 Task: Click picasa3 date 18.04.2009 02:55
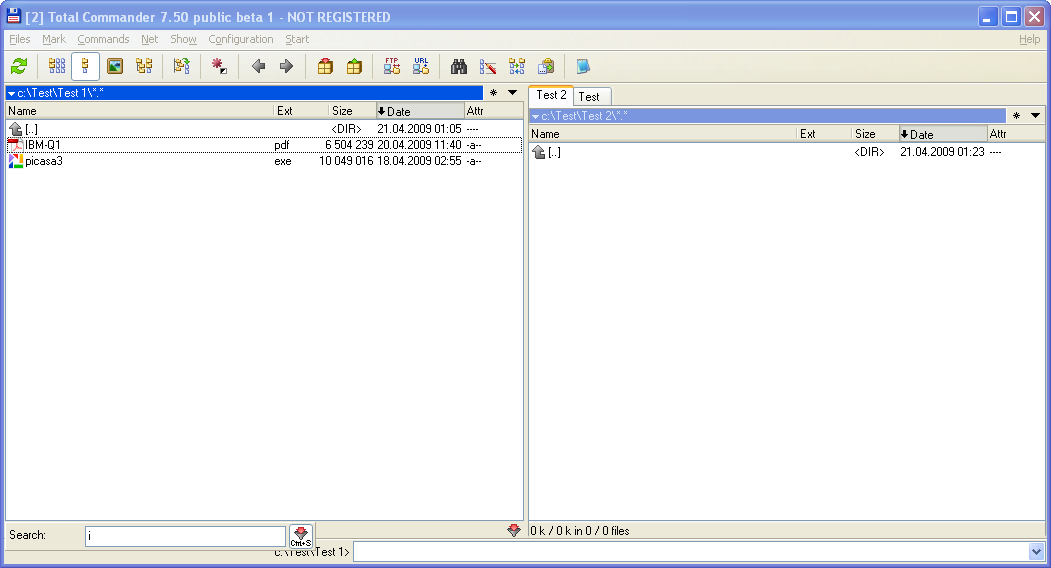click(x=419, y=161)
